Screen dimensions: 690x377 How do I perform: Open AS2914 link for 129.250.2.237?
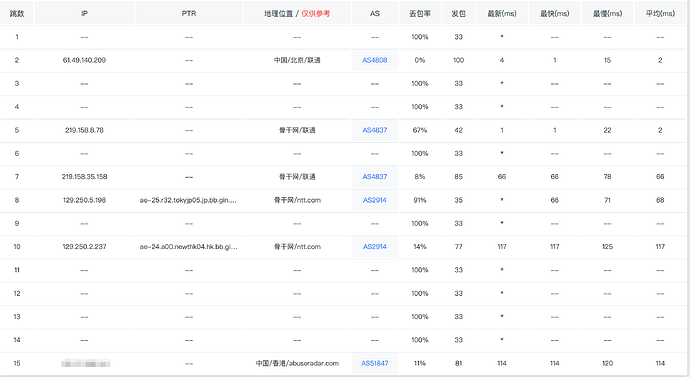pos(374,247)
